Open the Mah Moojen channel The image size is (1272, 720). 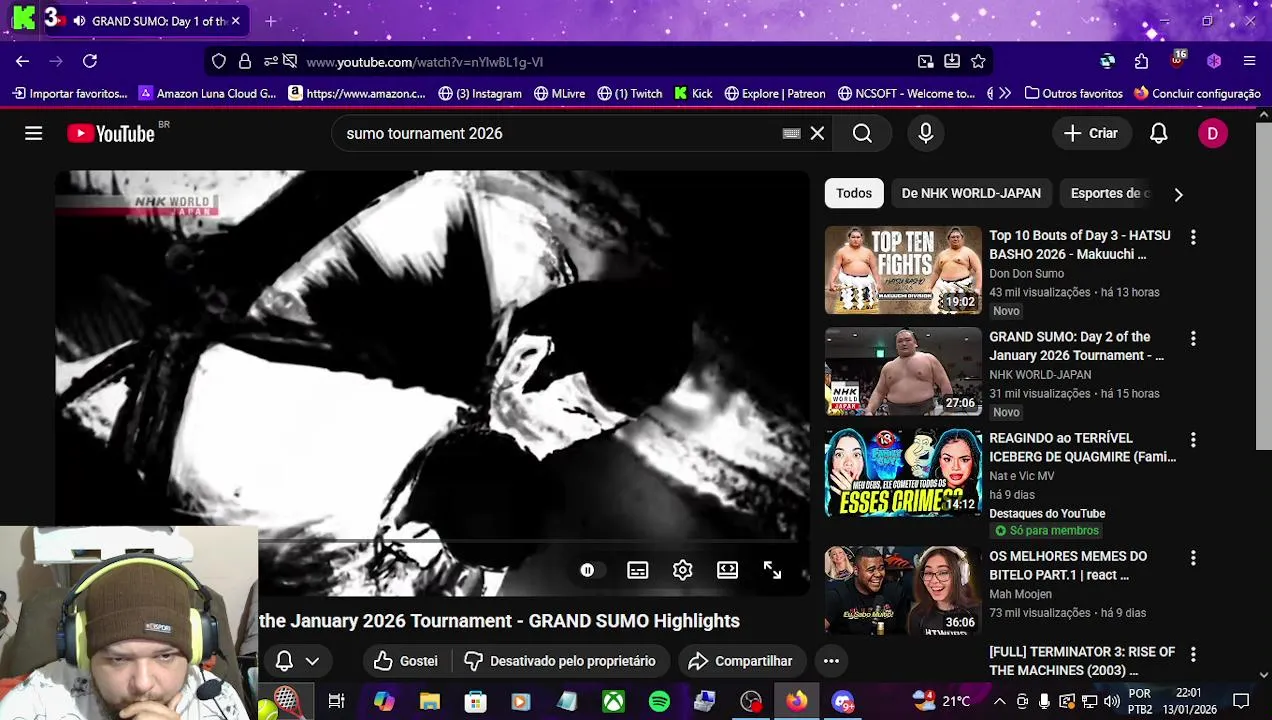(x=1021, y=594)
